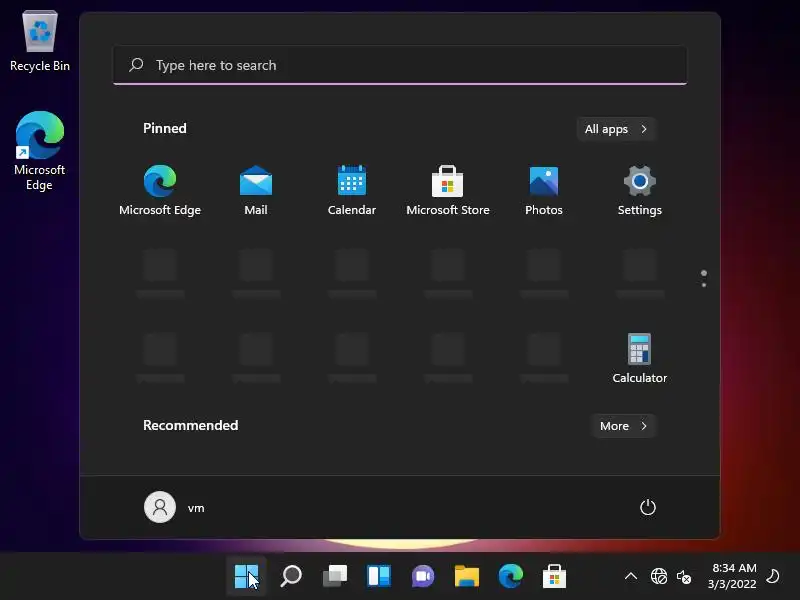Open More recommended items
Viewport: 800px width, 600px height.
623,426
